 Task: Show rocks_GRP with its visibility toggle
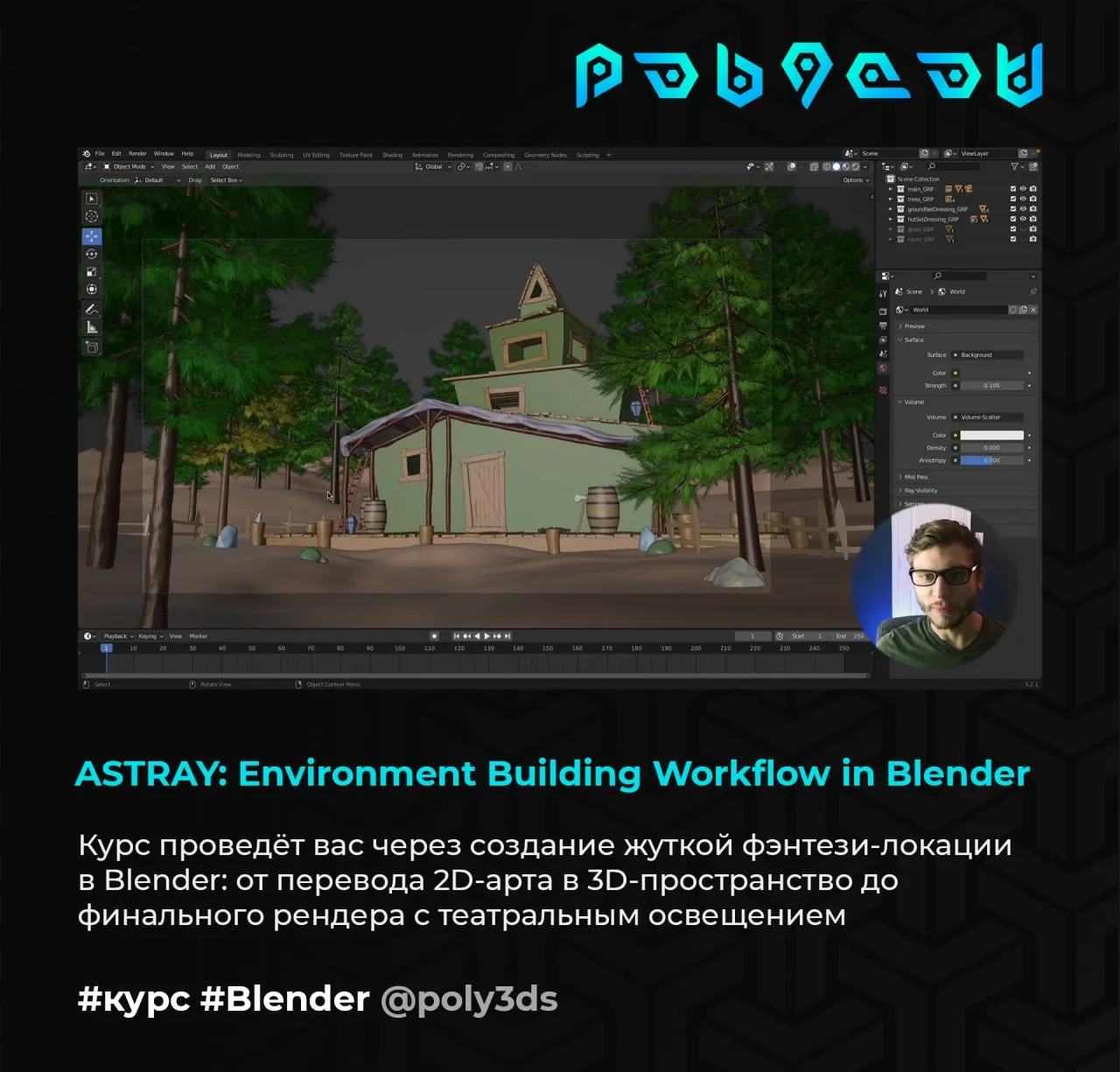point(1023,239)
